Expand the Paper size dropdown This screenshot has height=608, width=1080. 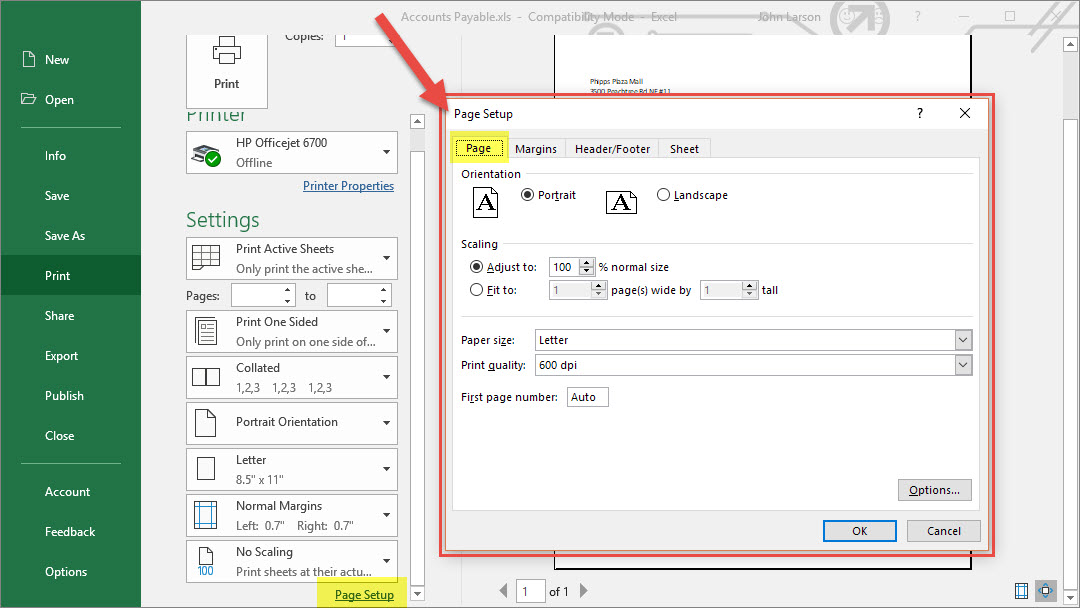962,340
